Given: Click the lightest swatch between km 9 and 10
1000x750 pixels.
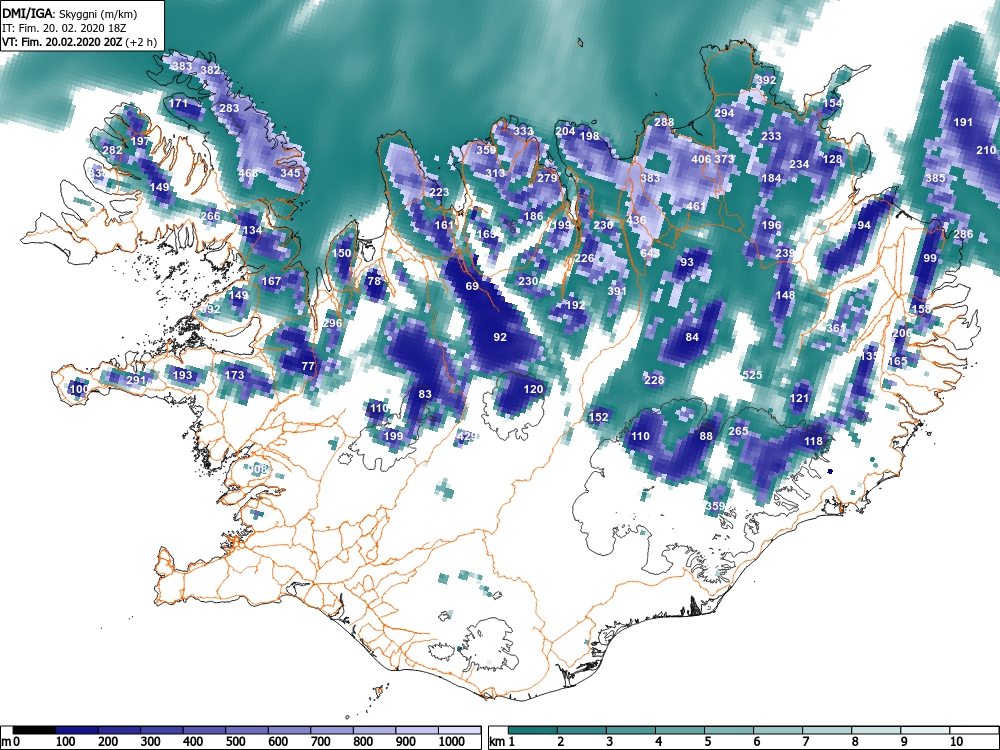Looking at the screenshot, I should [x=925, y=730].
